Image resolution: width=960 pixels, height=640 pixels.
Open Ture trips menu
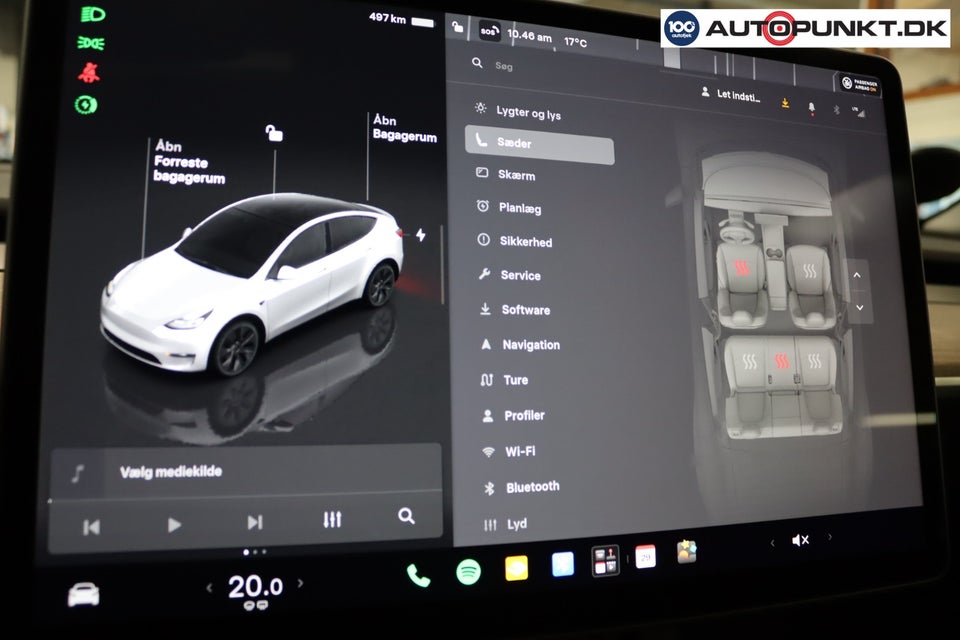[x=516, y=380]
